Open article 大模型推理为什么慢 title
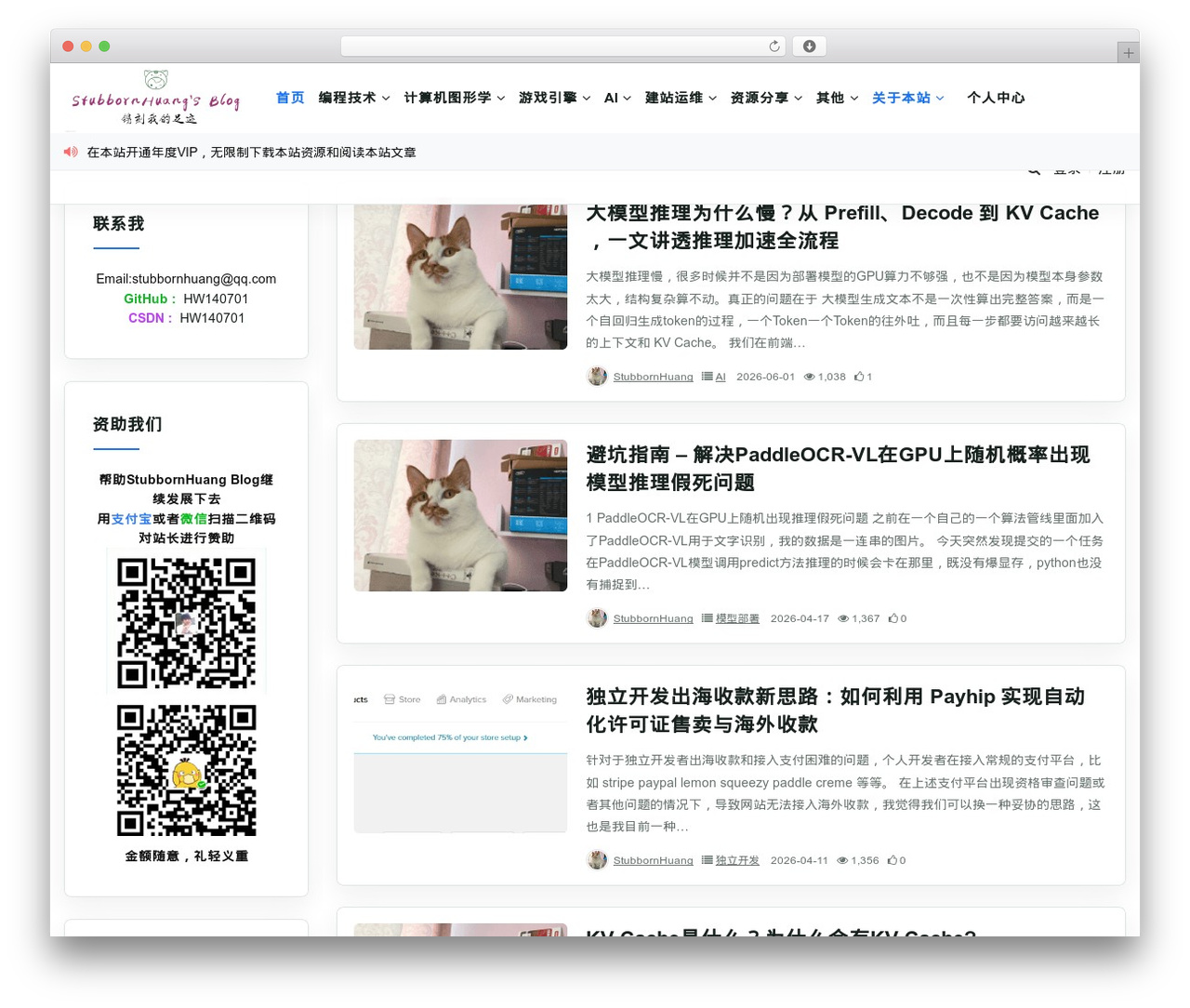Viewport: 1190px width, 1008px height. [842, 226]
